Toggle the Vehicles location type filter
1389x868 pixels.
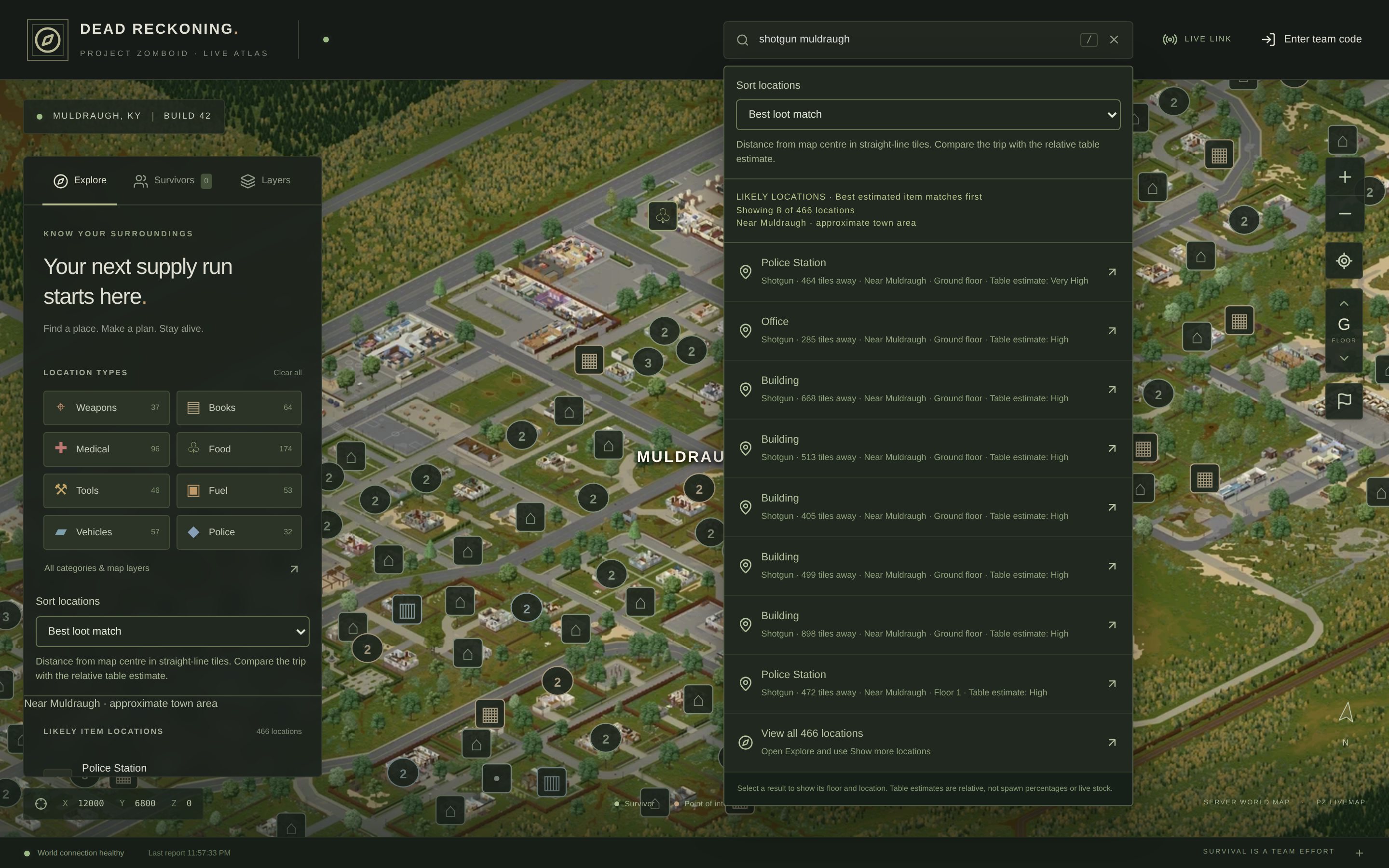pos(106,532)
